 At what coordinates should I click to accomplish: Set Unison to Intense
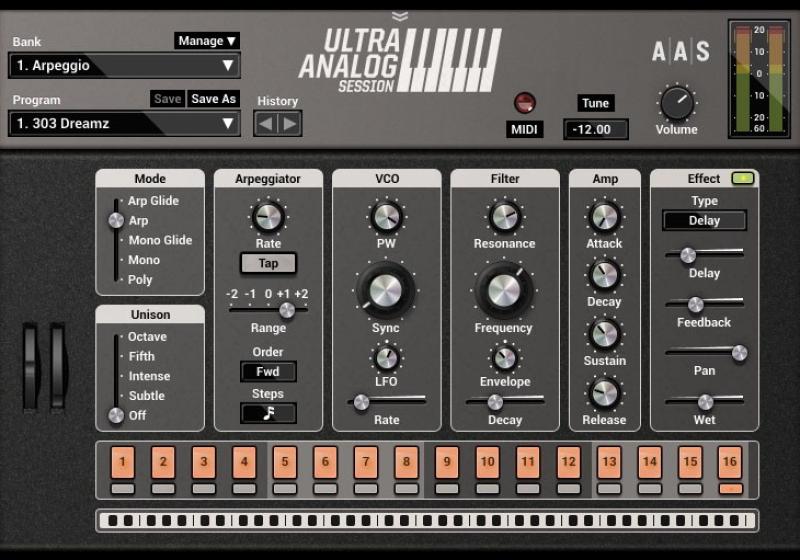tap(149, 376)
